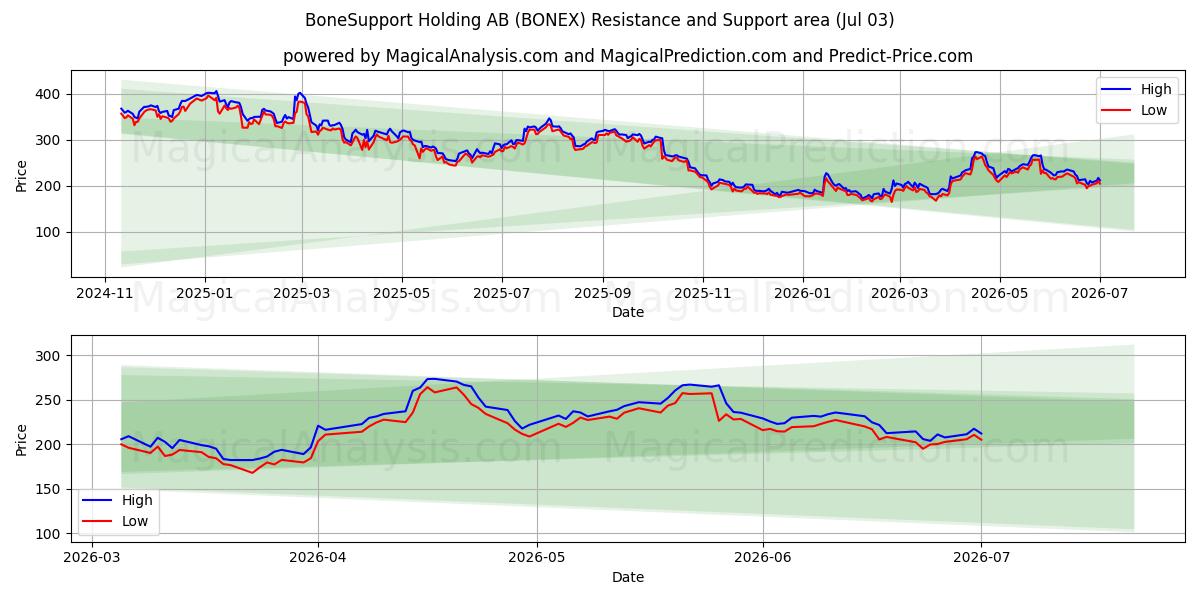
Task: Click 'Low' in the bottom chart legend
Action: [x=135, y=521]
